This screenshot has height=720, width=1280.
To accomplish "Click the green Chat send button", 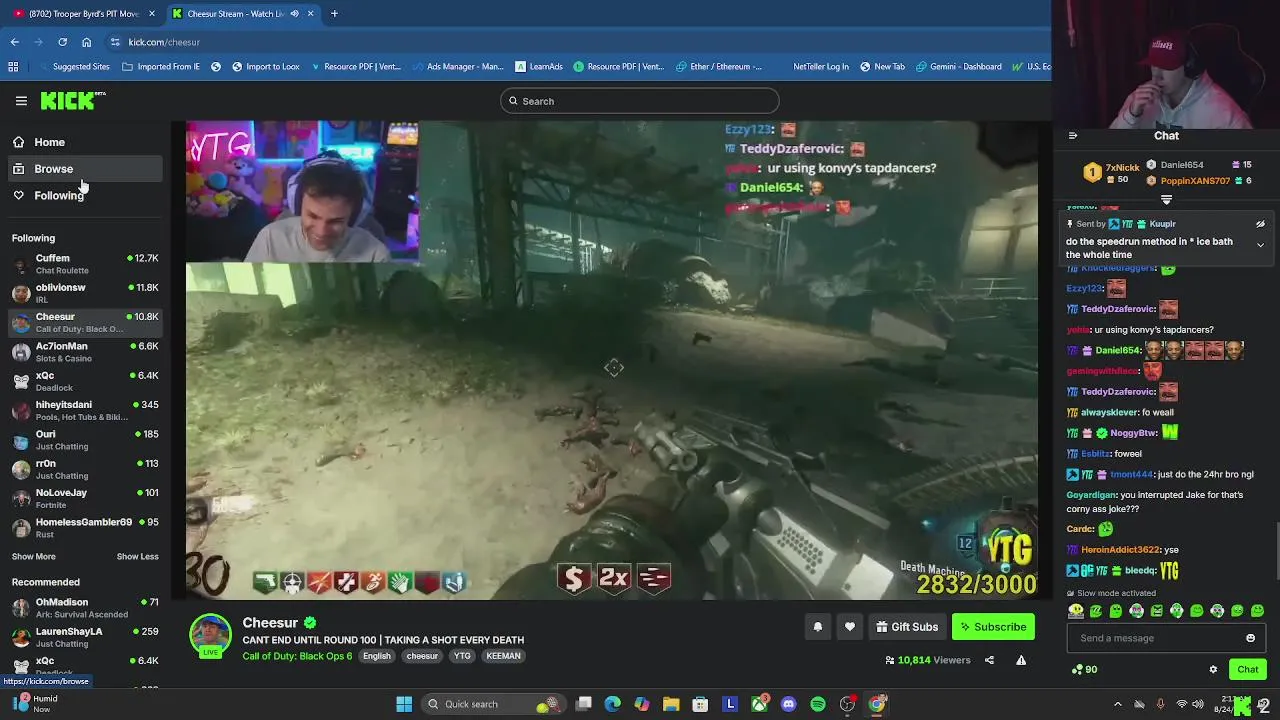I will point(1248,669).
